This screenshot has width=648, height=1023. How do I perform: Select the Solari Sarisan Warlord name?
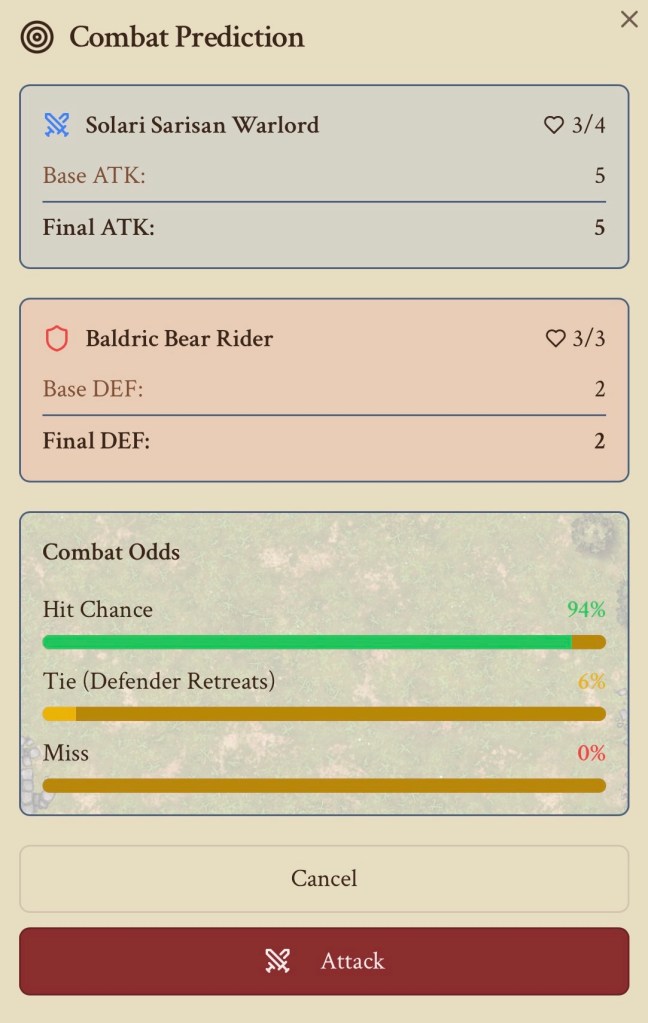click(202, 125)
